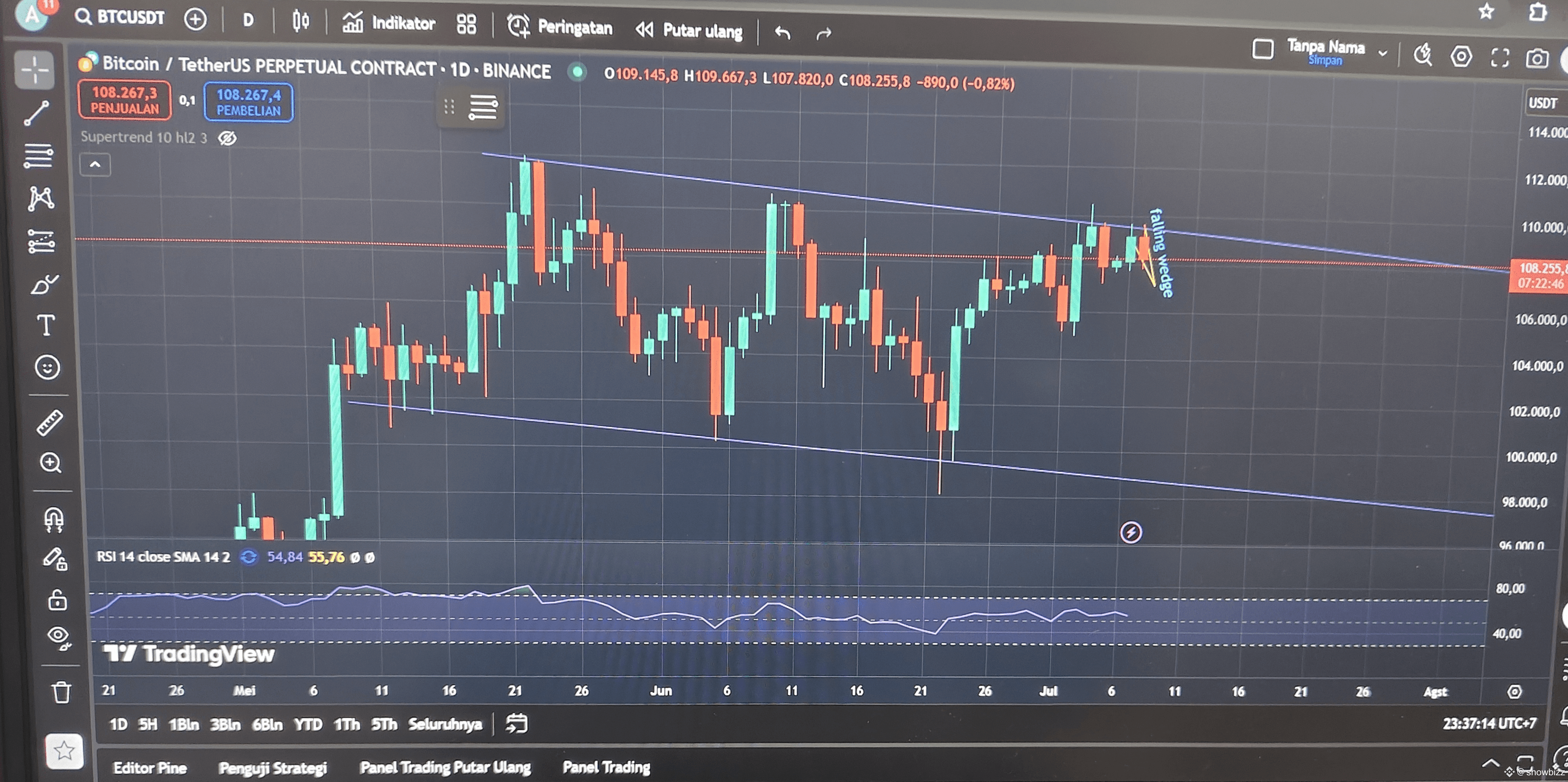Open the Tanpa Nama layout dropdown arrow
The height and width of the screenshot is (782, 1568).
(x=1382, y=53)
